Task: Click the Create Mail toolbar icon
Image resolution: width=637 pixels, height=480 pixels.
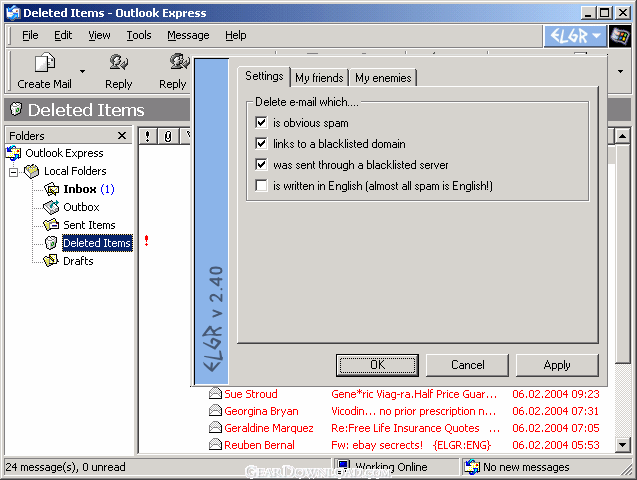Action: pos(45,63)
